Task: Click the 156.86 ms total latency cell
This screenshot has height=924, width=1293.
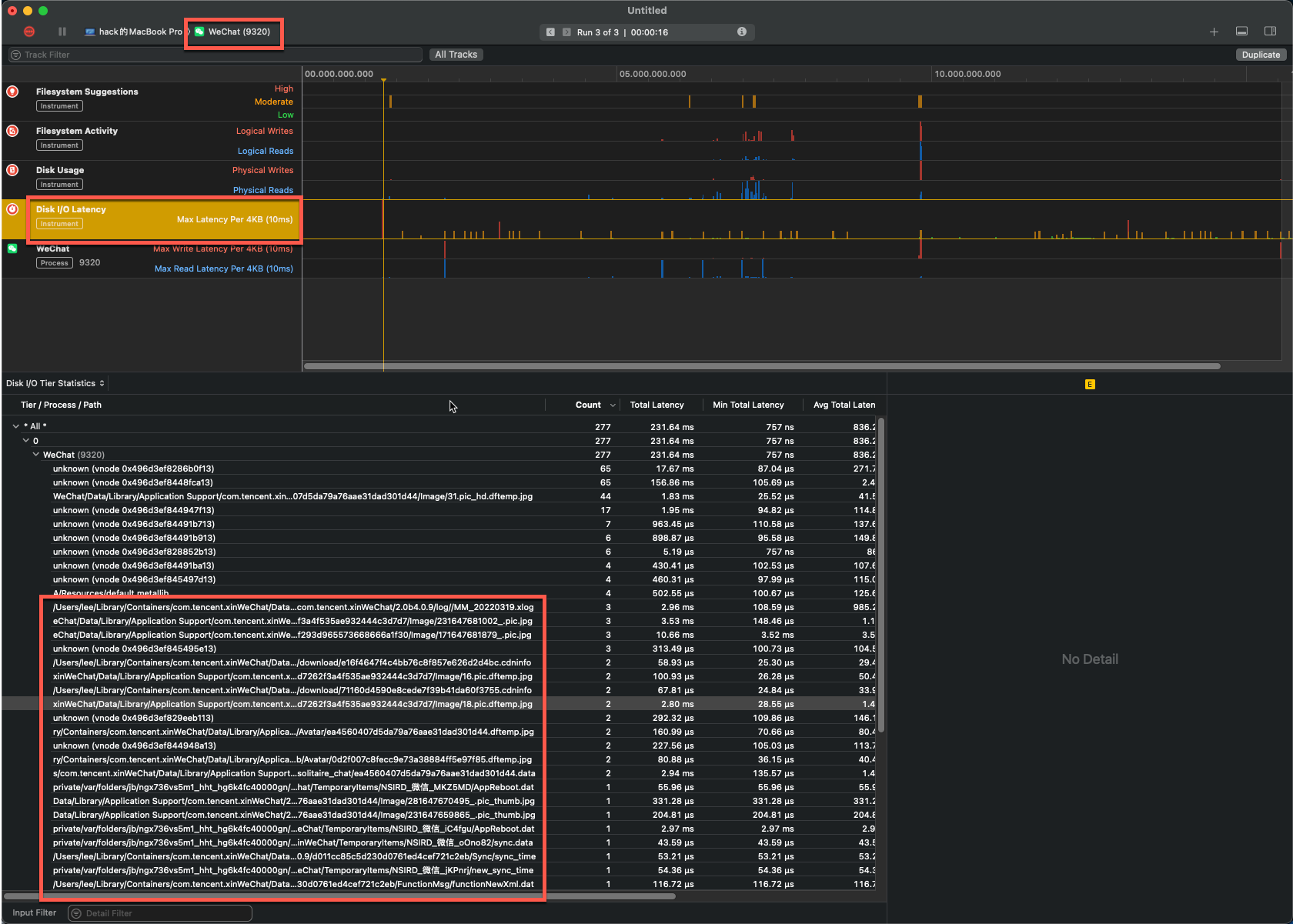Action: (672, 482)
